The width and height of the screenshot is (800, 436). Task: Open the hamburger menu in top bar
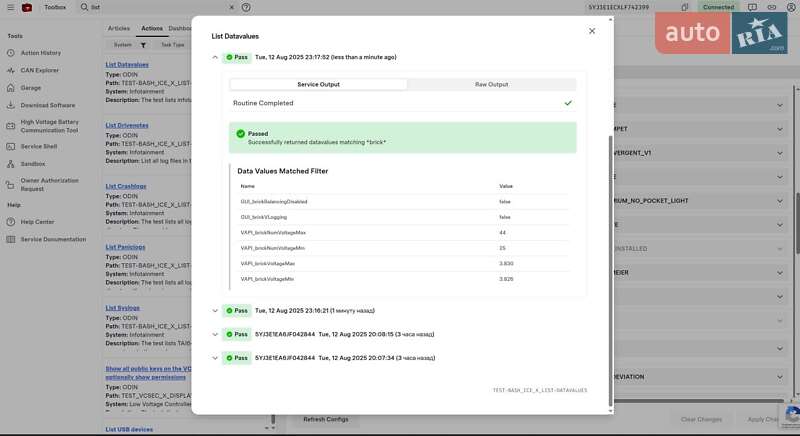[x=8, y=7]
